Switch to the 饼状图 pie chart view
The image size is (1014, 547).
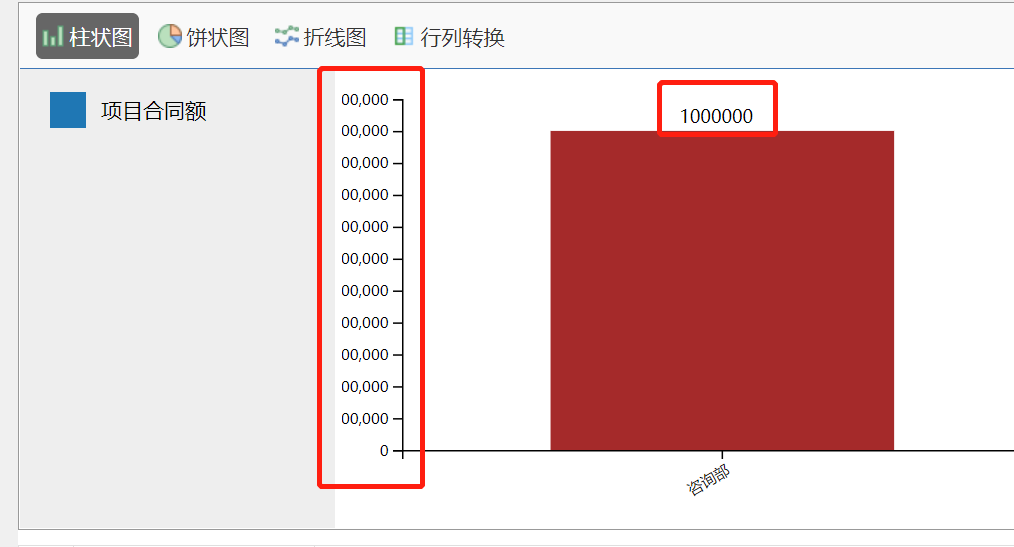(204, 37)
